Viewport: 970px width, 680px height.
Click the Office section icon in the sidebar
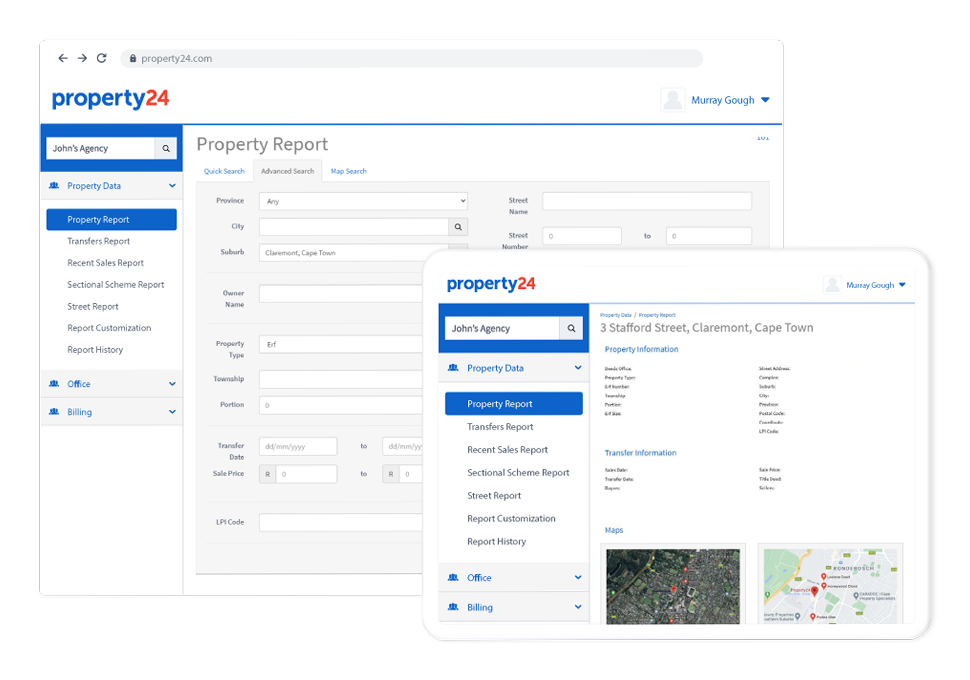point(55,383)
